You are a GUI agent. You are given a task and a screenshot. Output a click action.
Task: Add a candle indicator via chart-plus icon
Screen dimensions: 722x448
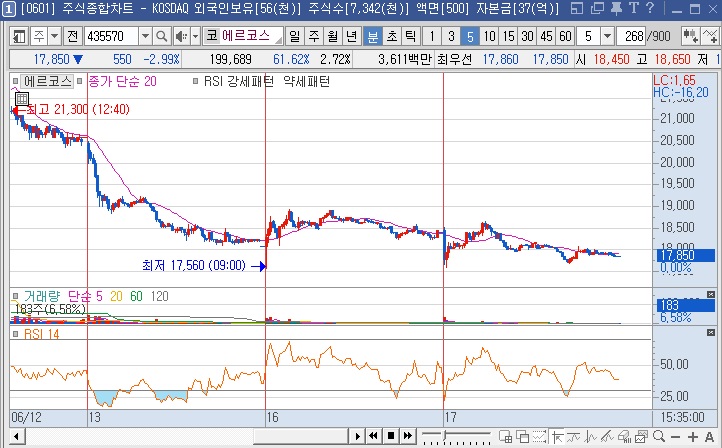click(690, 36)
